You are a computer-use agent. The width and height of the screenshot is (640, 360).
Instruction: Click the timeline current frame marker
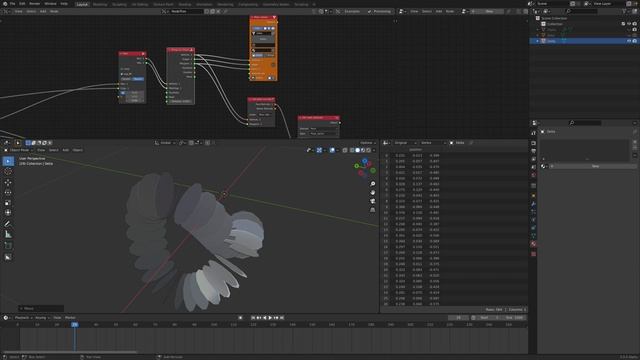pyautogui.click(x=75, y=325)
